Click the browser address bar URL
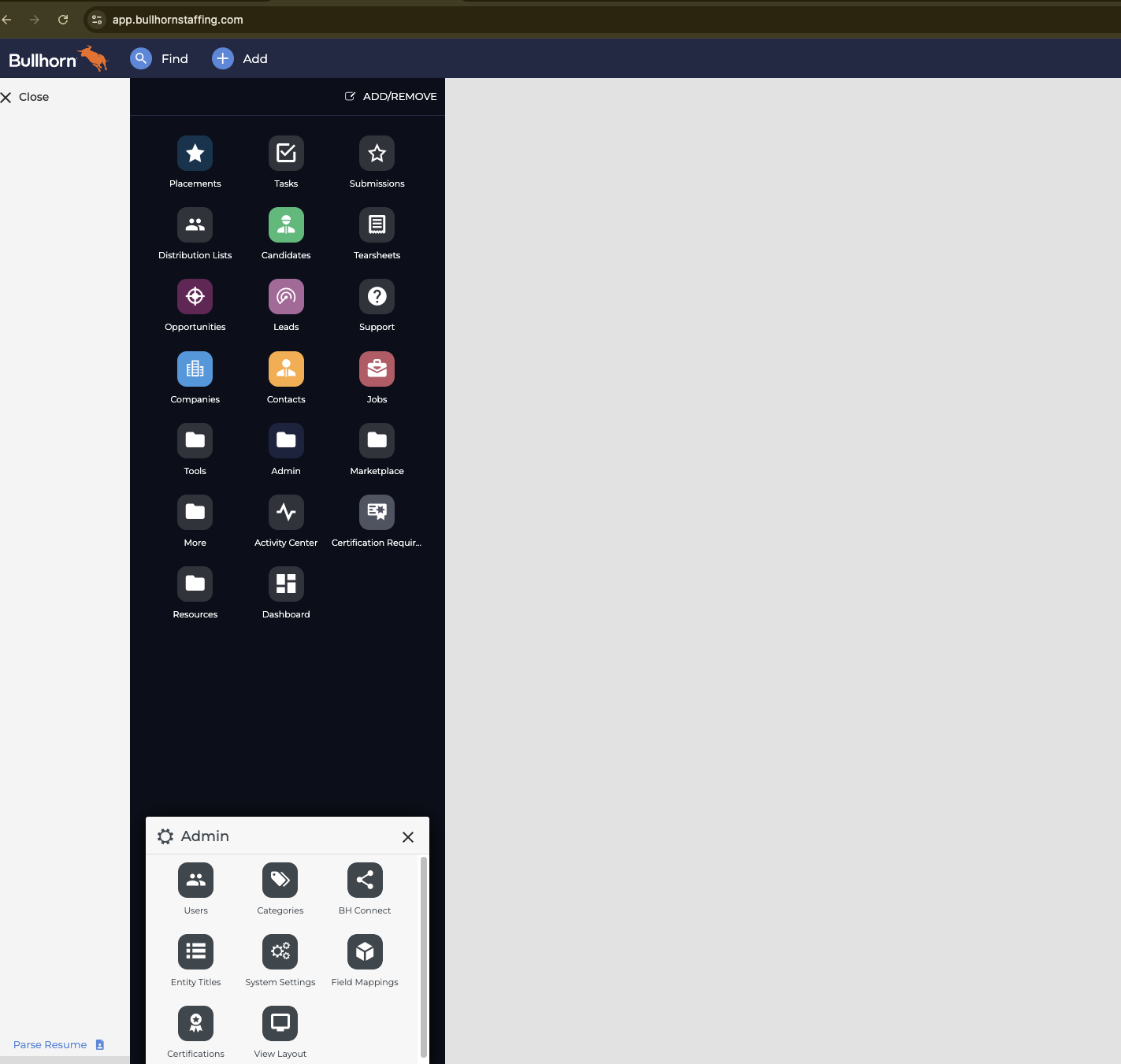 coord(178,20)
